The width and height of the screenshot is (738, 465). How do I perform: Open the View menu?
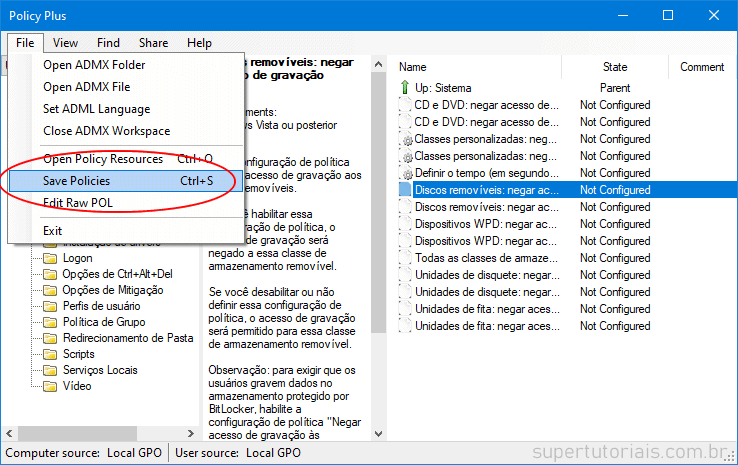(x=66, y=43)
